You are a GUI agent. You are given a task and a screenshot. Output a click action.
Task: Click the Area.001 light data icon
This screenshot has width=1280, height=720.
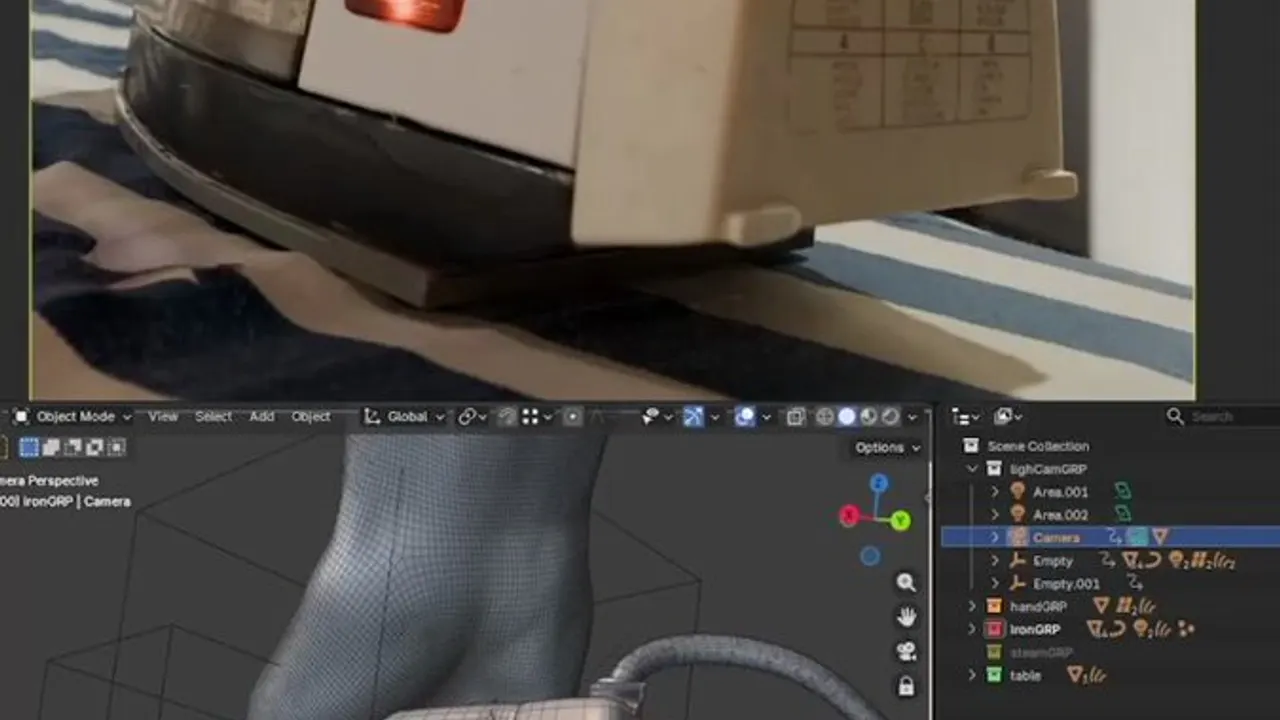pyautogui.click(x=1122, y=492)
